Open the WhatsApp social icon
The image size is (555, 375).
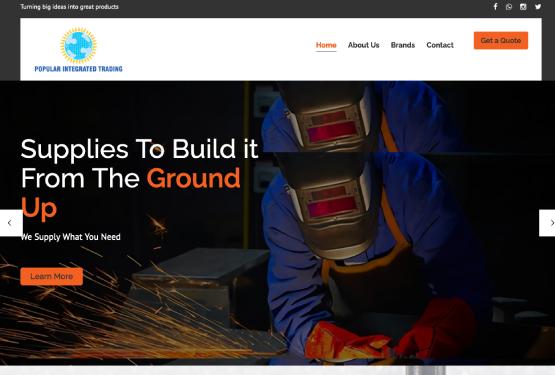click(x=509, y=7)
